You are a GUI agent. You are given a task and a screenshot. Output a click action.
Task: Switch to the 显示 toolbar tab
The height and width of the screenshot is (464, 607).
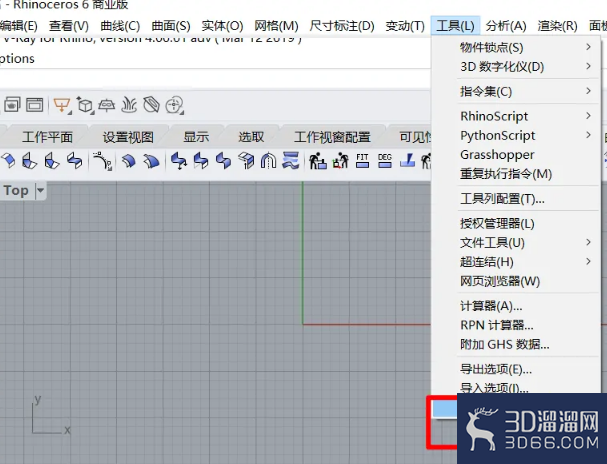click(x=196, y=137)
